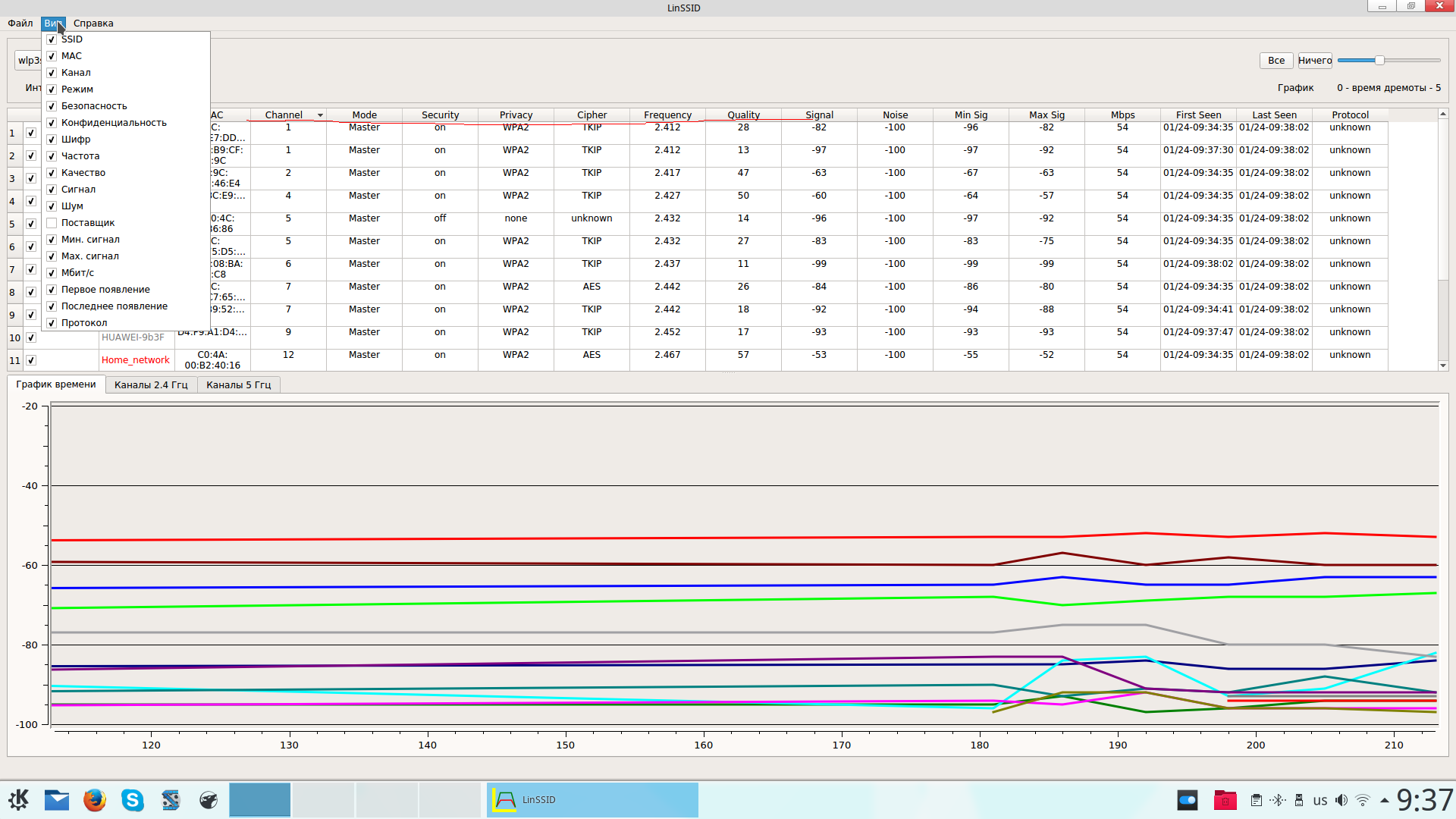Image resolution: width=1456 pixels, height=819 pixels.
Task: Open the wlp3 interface combo box
Action: pyautogui.click(x=28, y=61)
